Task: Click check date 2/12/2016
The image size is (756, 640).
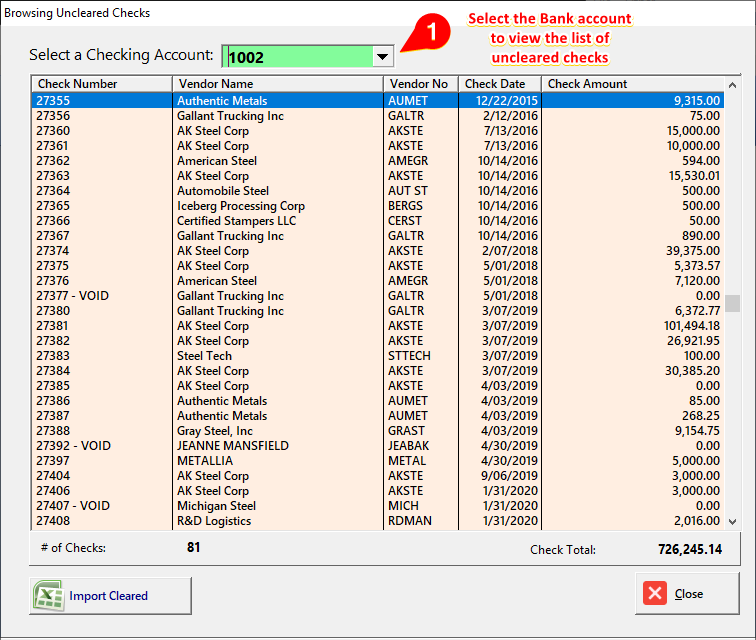Action: [x=511, y=116]
